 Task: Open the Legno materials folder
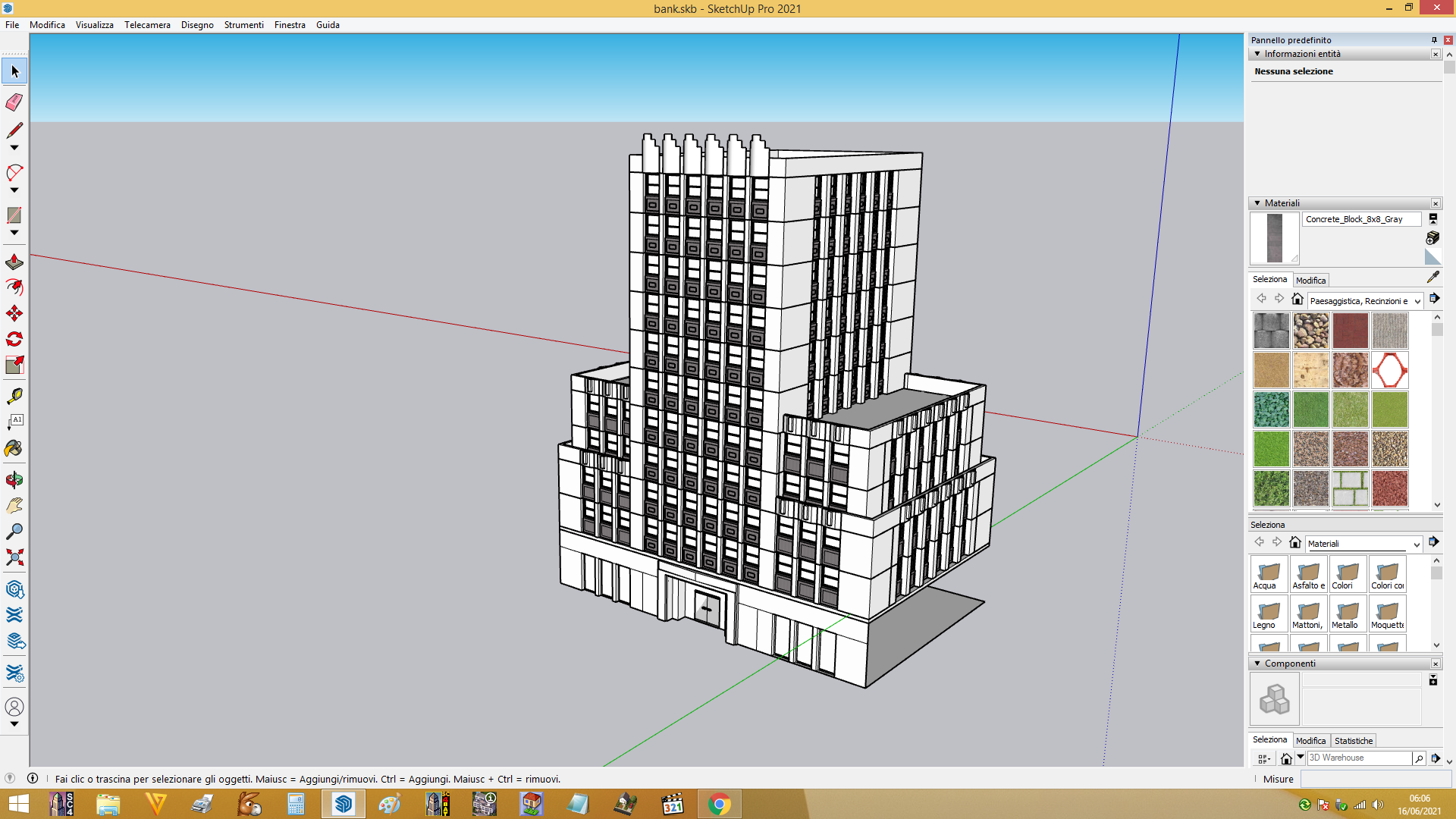[x=1269, y=614]
